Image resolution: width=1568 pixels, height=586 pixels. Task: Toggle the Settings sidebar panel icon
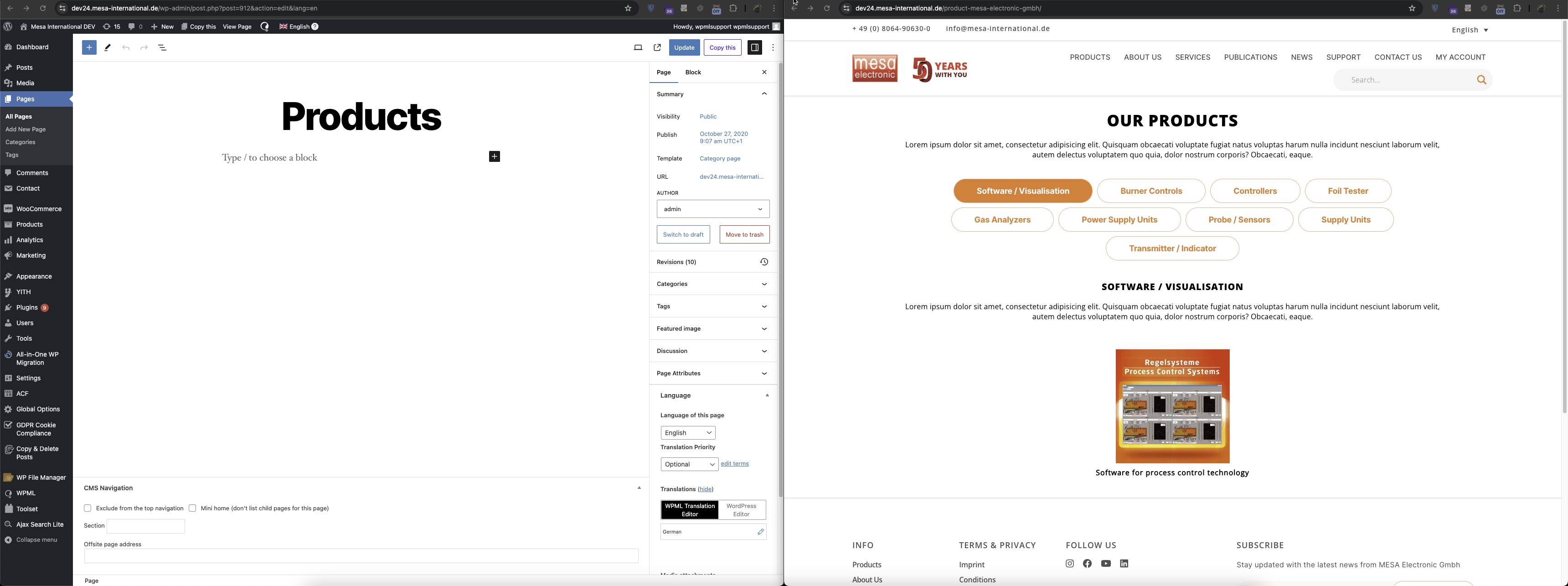[x=754, y=47]
